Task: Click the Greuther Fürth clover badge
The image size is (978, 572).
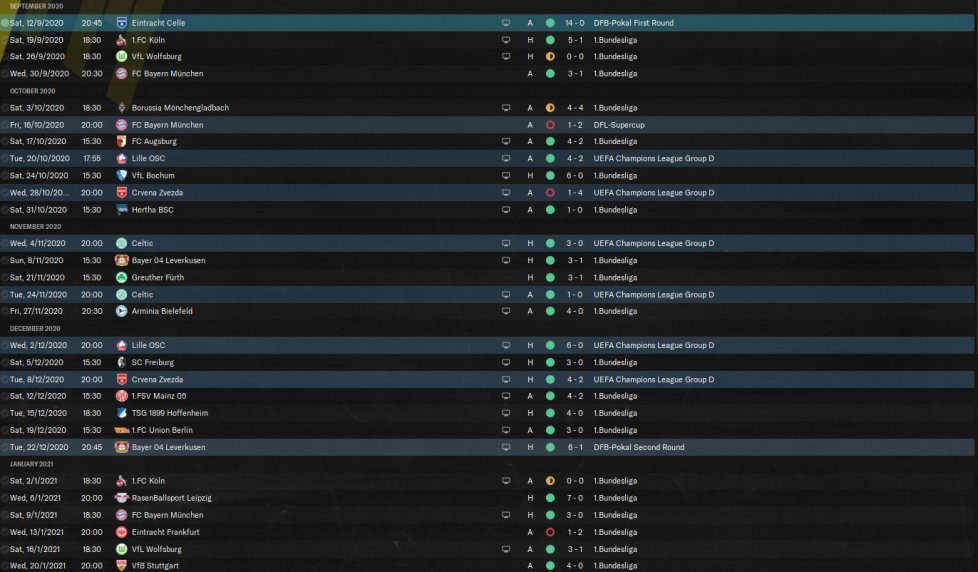Action: [x=121, y=277]
